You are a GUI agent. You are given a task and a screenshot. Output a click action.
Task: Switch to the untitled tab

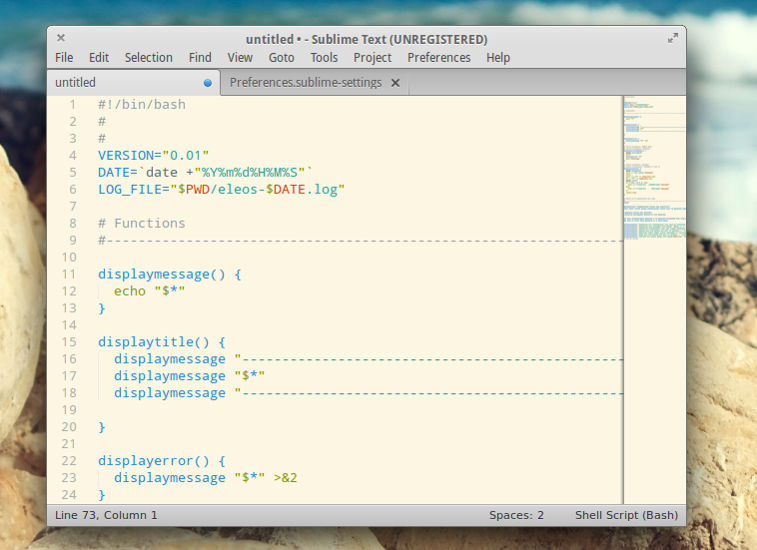(x=133, y=83)
